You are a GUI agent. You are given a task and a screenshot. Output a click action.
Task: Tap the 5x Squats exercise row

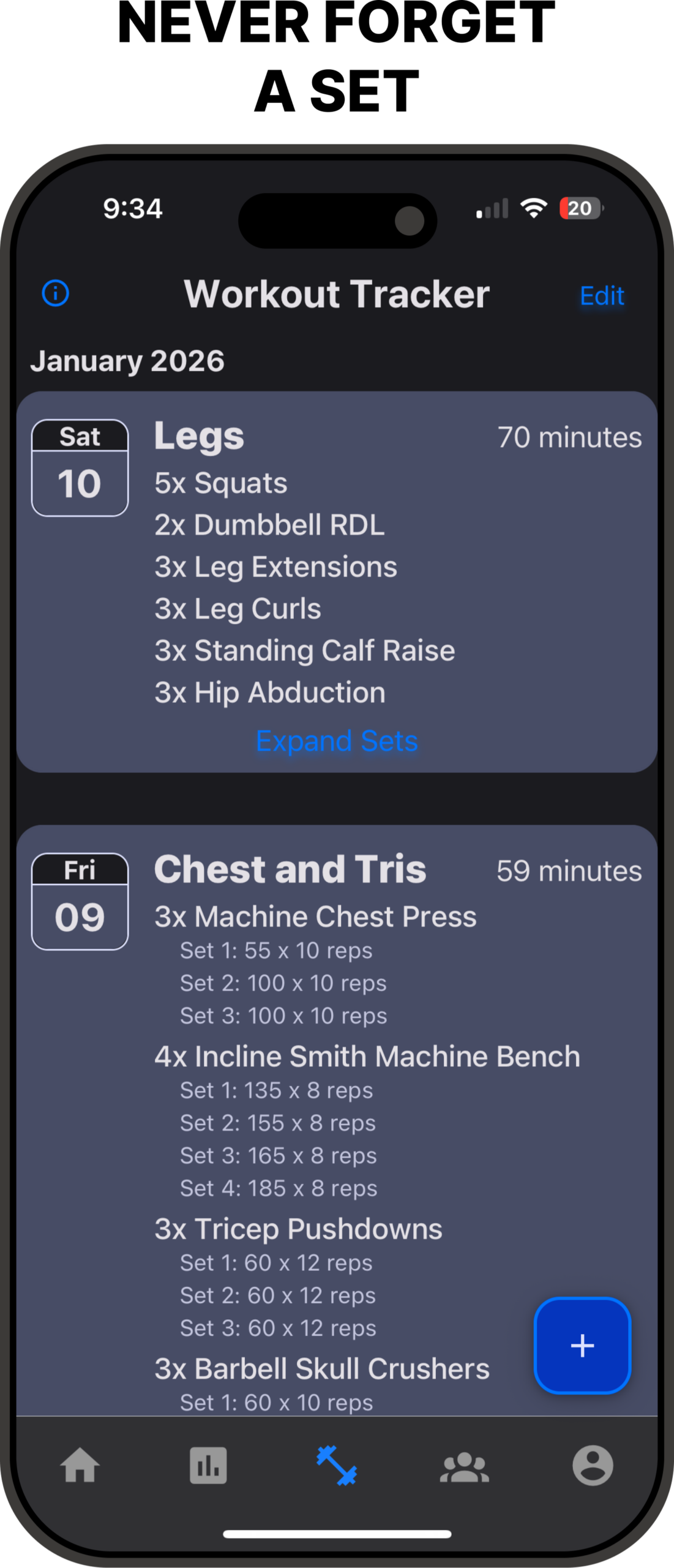220,483
